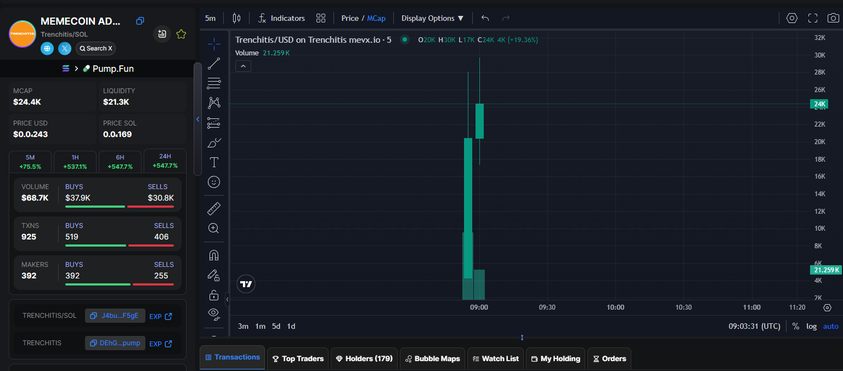Open the Fibonacci retracement tool
This screenshot has height=371, width=843.
[213, 83]
